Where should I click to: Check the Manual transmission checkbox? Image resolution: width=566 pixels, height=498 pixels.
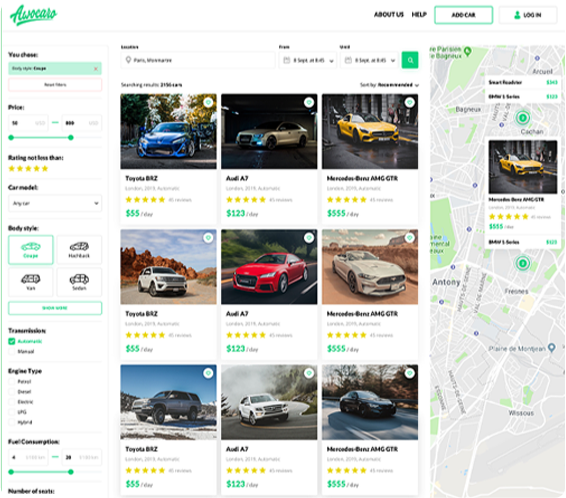(12, 351)
